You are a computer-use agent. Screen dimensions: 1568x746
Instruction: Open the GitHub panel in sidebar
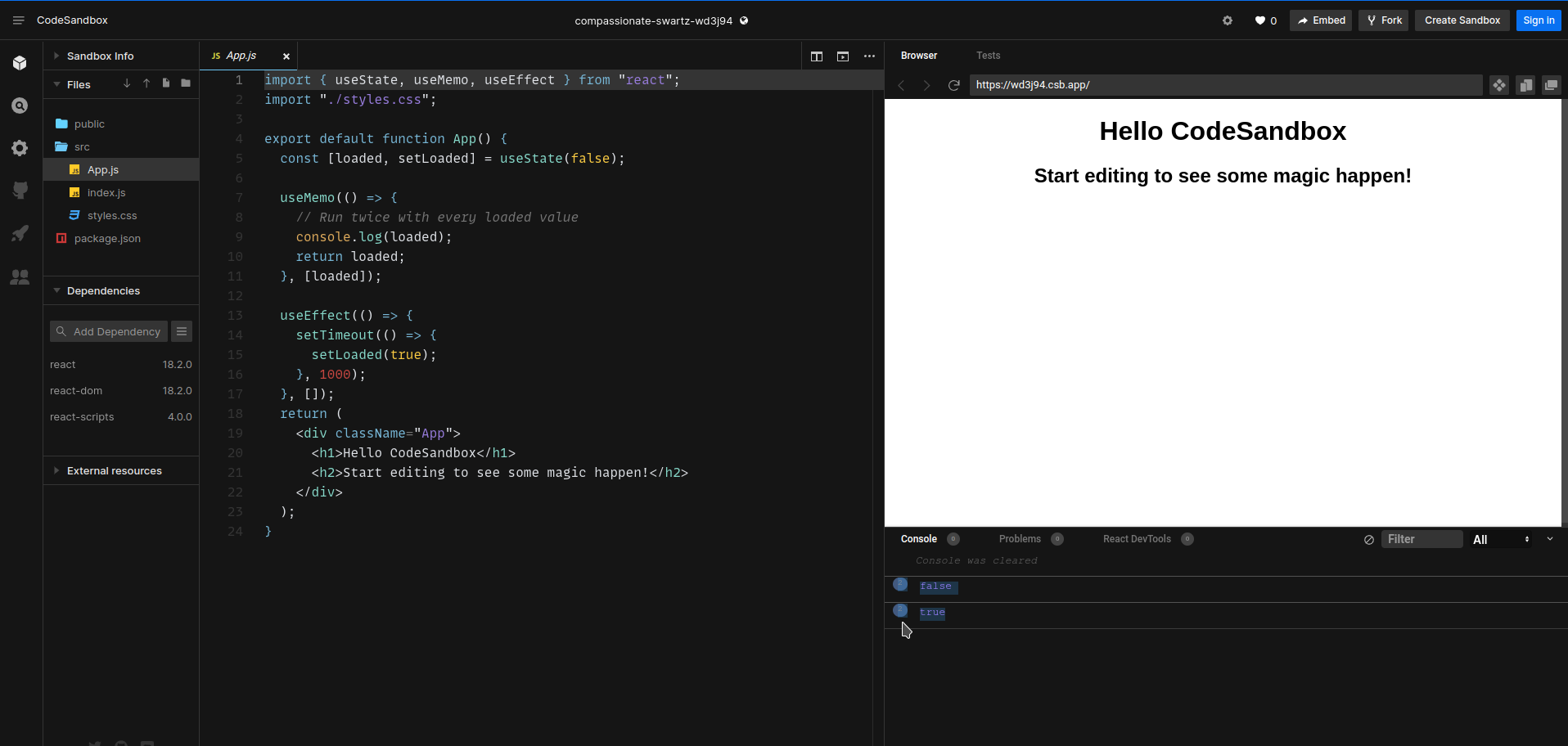(x=20, y=191)
